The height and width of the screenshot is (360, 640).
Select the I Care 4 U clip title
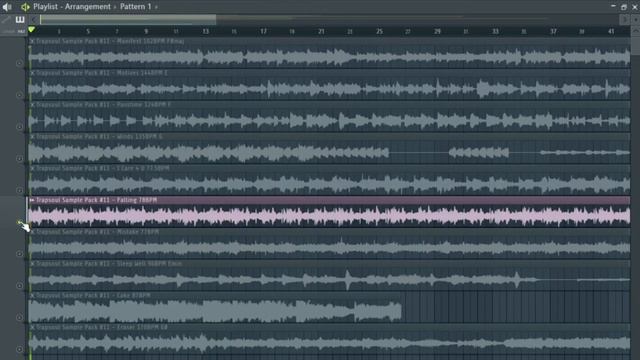click(x=102, y=168)
